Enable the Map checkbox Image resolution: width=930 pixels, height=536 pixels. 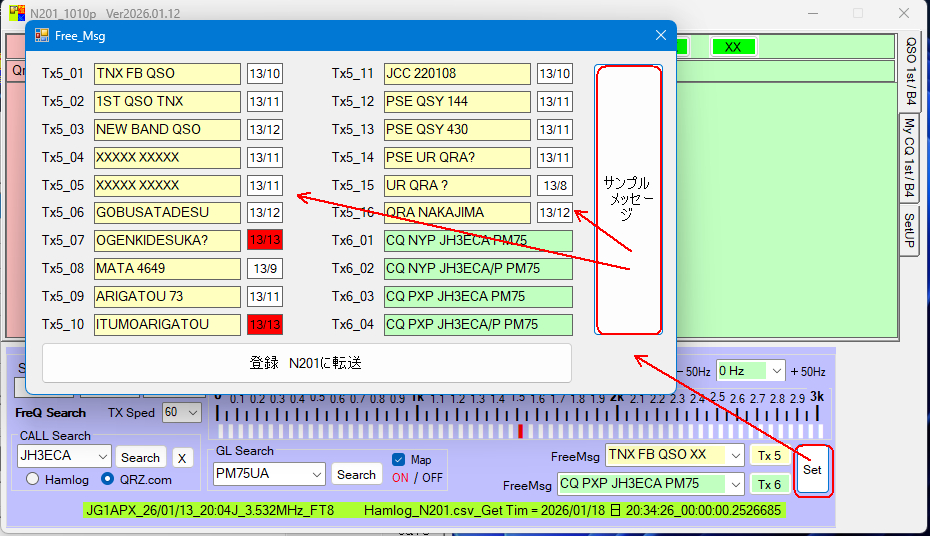coord(400,460)
